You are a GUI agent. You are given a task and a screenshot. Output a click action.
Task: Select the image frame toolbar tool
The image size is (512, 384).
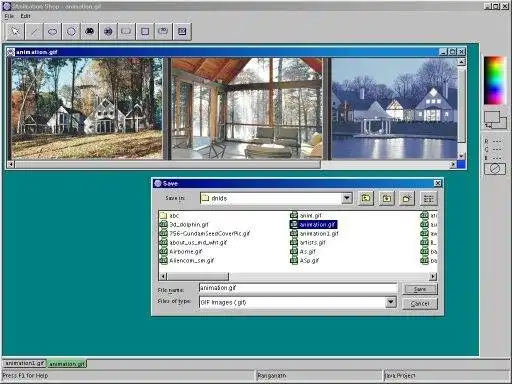tap(182, 32)
